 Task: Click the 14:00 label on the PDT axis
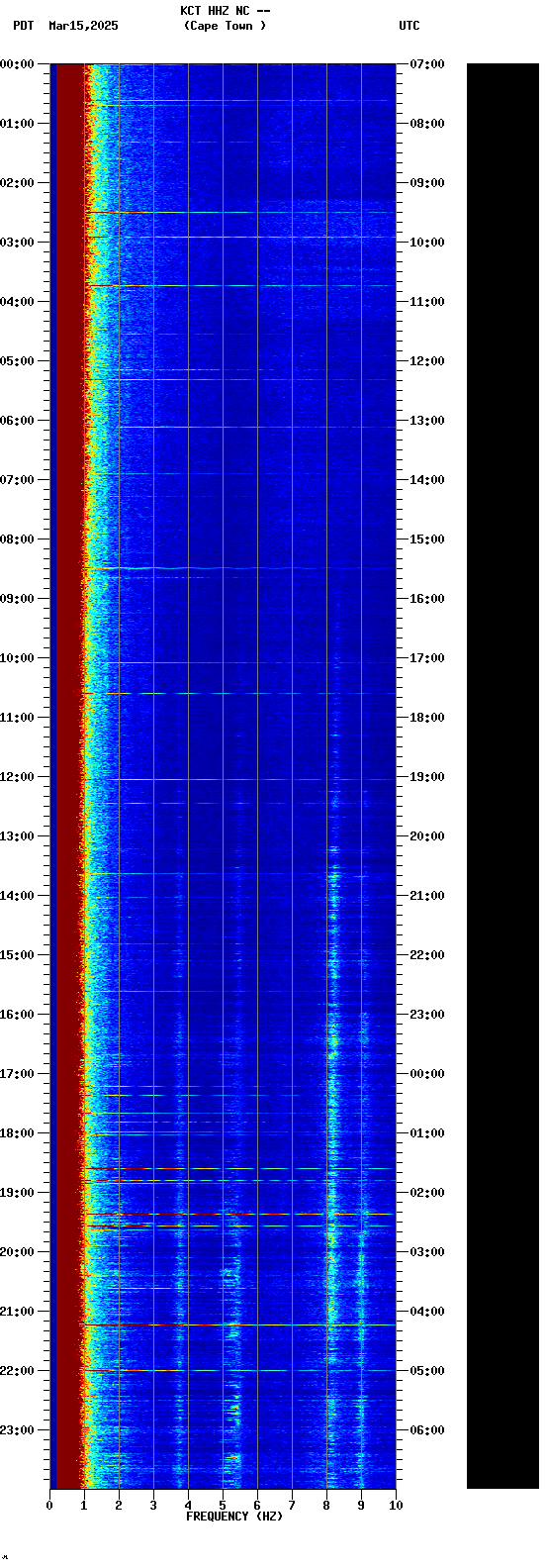coord(17,896)
